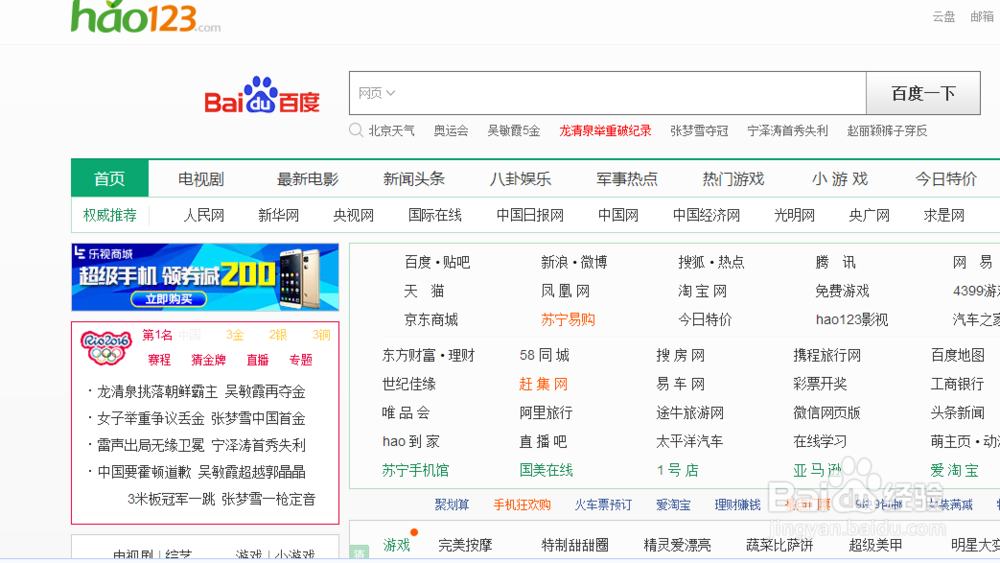Open the 热门游戏 tab
This screenshot has width=1000, height=563.
733,179
